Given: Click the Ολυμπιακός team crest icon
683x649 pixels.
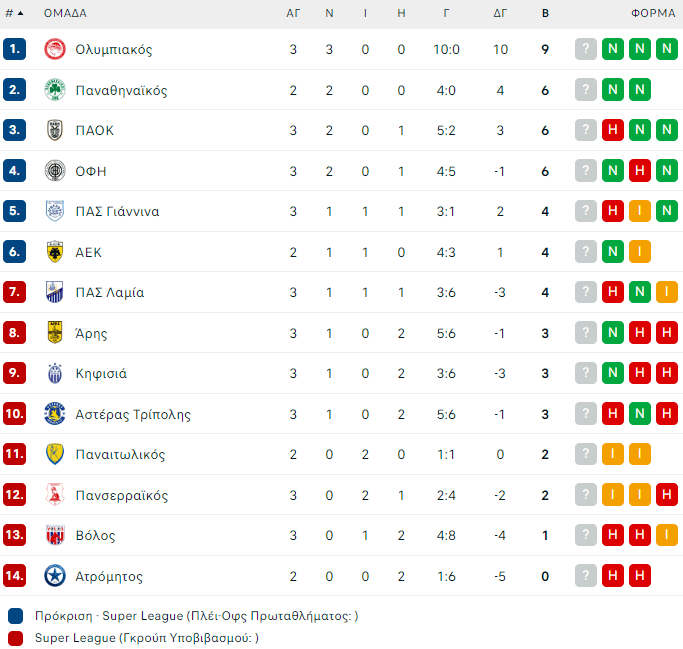Looking at the screenshot, I should pos(55,49).
